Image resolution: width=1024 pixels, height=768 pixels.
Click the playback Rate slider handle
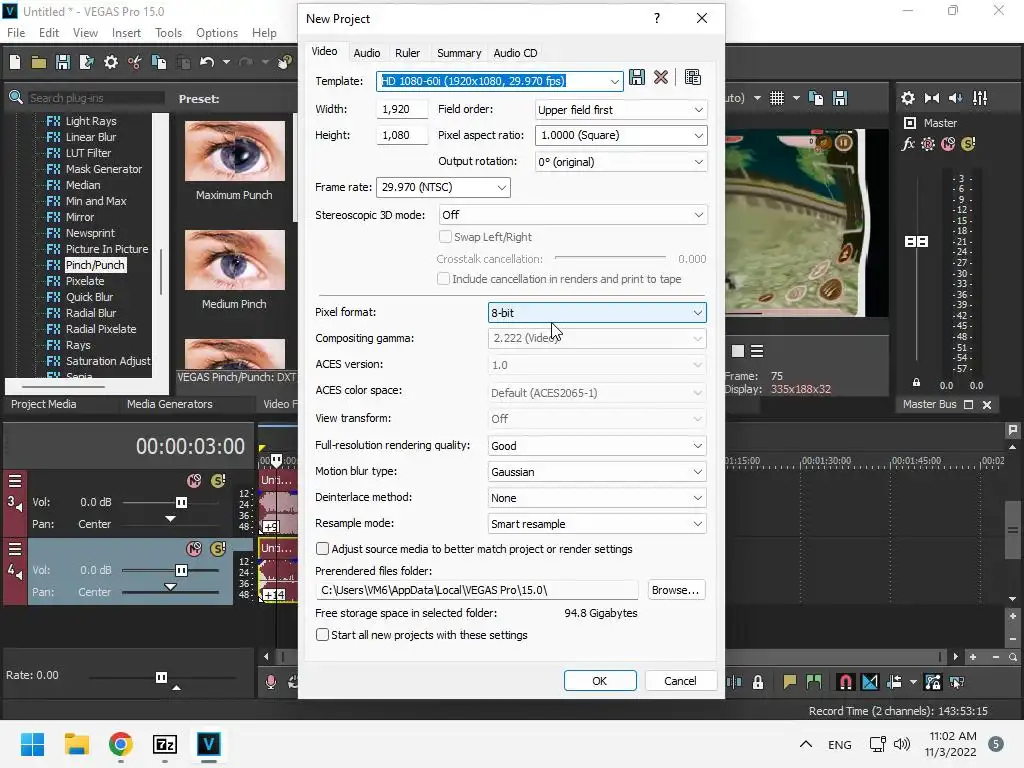[x=161, y=677]
